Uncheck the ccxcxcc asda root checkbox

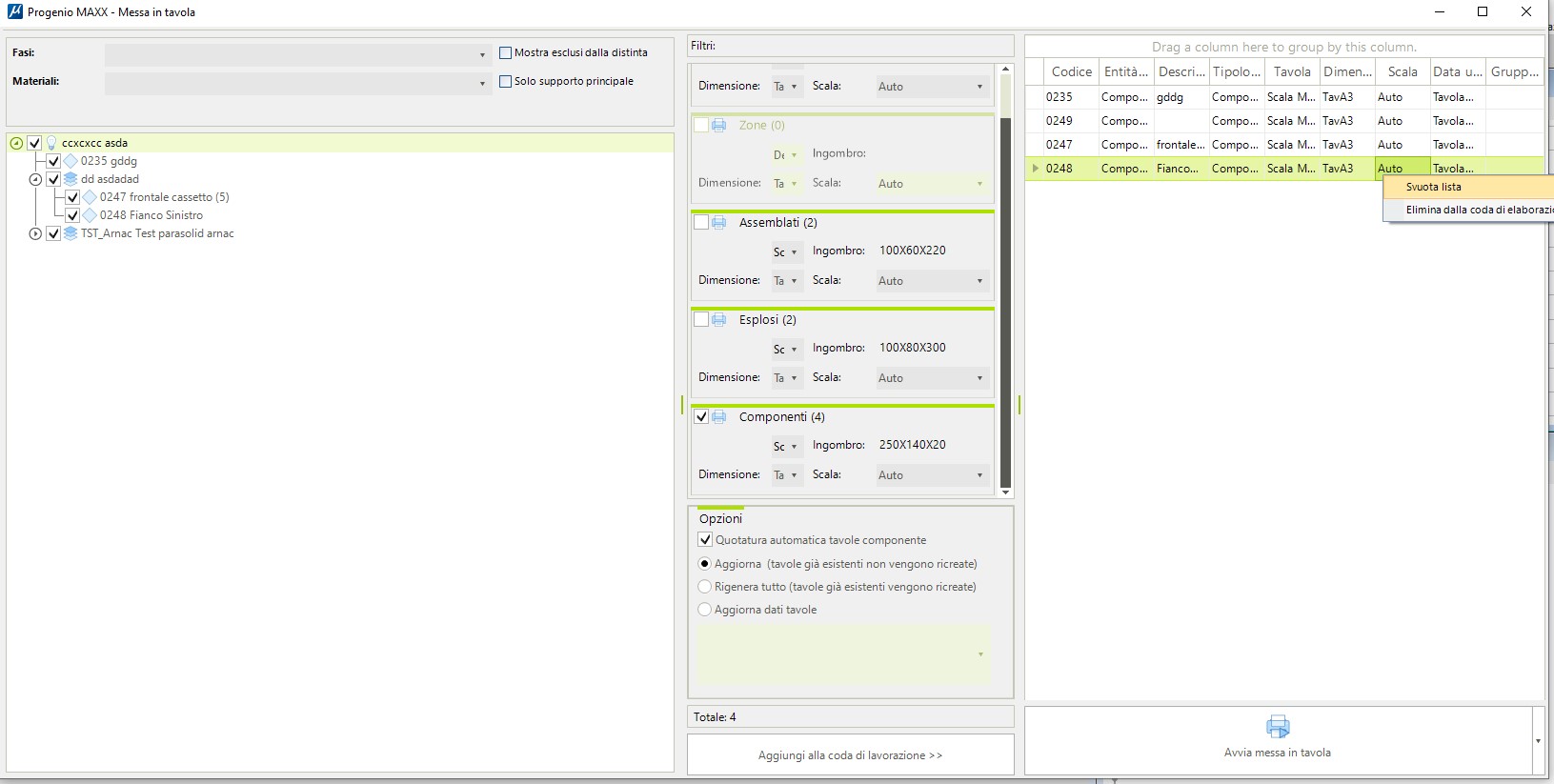[34, 143]
